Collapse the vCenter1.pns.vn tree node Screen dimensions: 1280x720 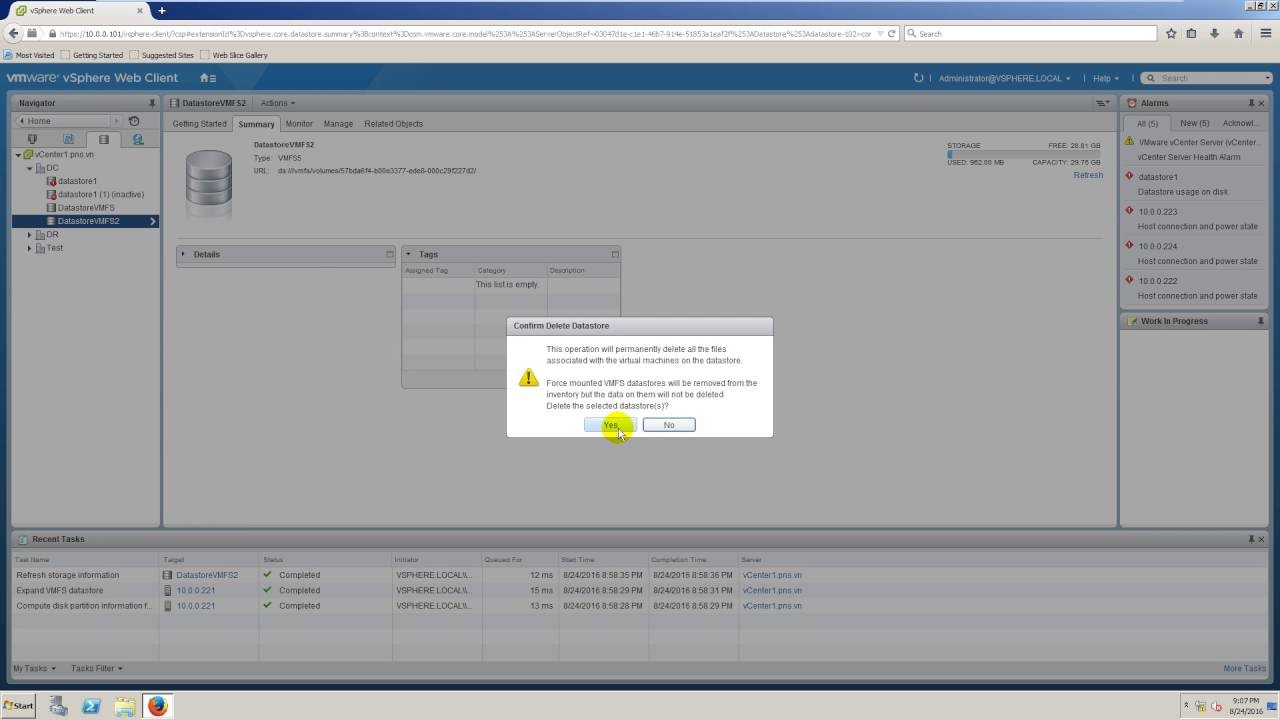(18, 155)
